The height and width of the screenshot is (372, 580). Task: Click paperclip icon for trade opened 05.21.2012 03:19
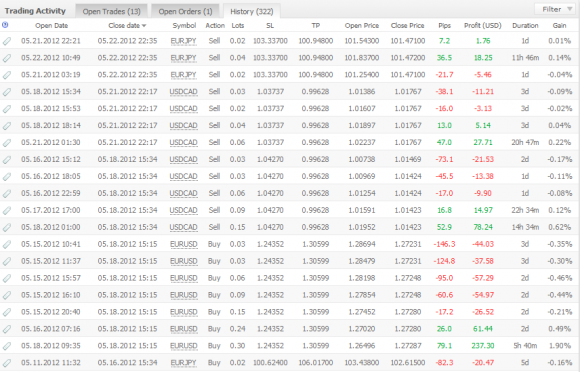click(7, 75)
